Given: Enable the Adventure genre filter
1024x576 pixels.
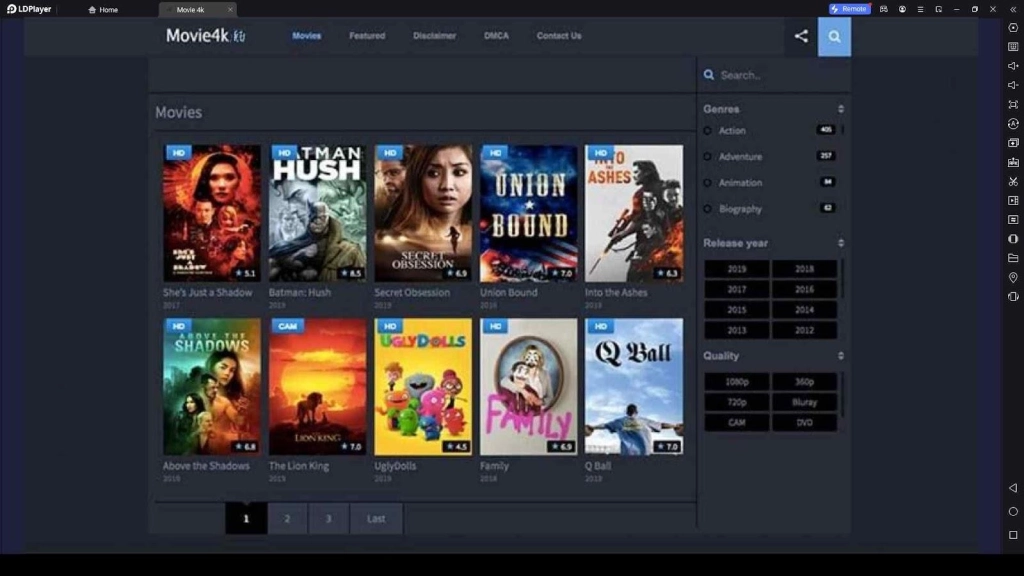Looking at the screenshot, I should click(x=709, y=156).
